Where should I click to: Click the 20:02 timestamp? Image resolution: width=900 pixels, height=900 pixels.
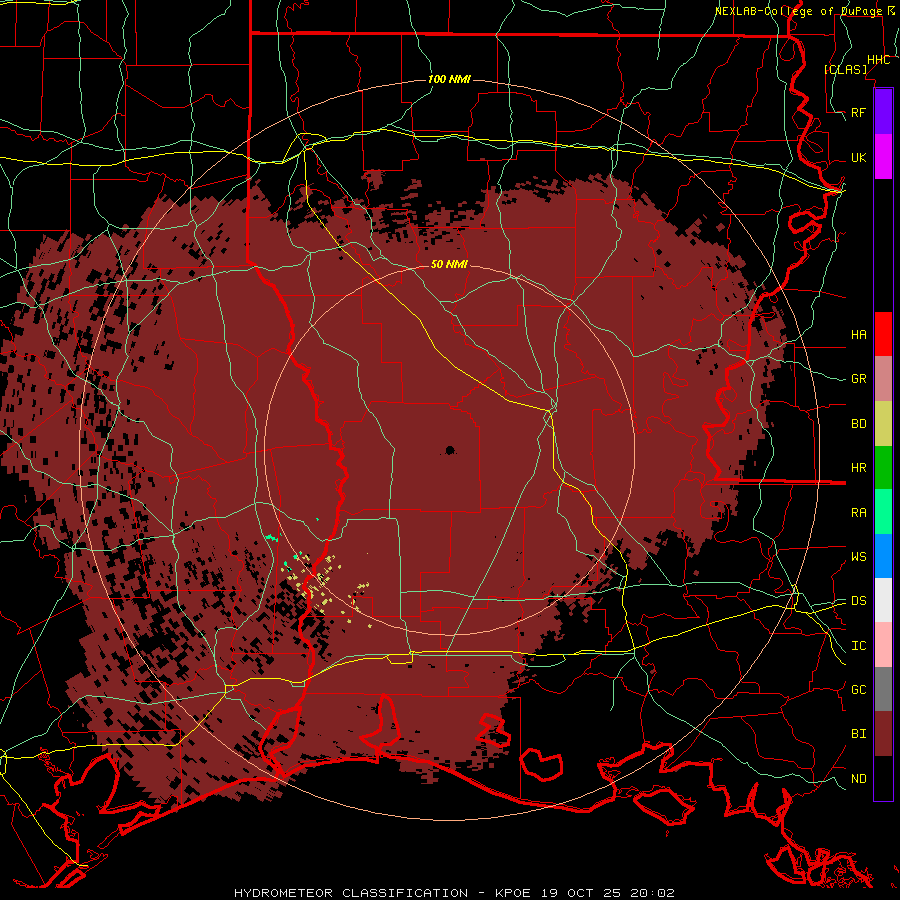click(653, 893)
